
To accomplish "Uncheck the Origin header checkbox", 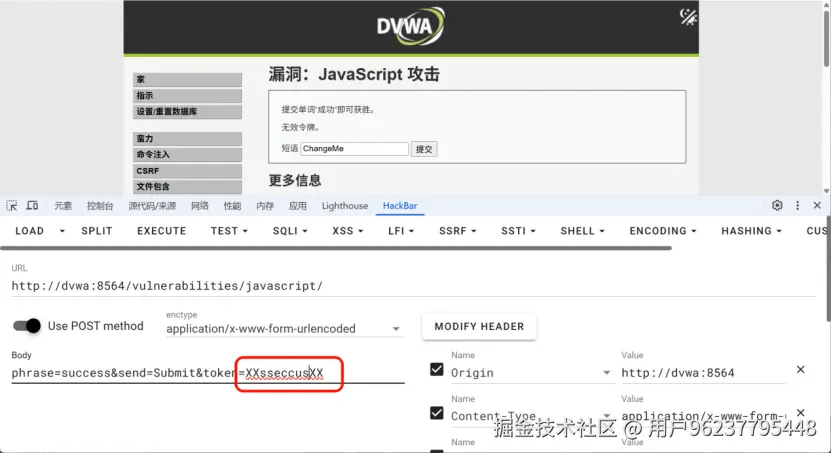I will click(x=437, y=369).
